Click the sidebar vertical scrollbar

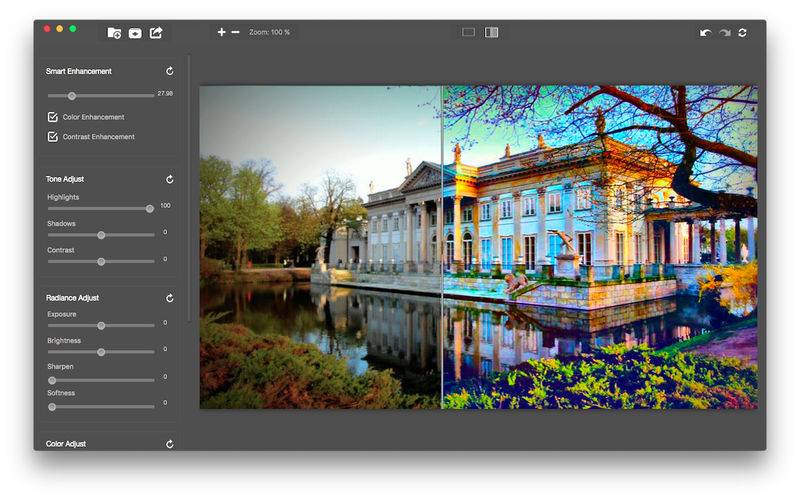point(189,189)
